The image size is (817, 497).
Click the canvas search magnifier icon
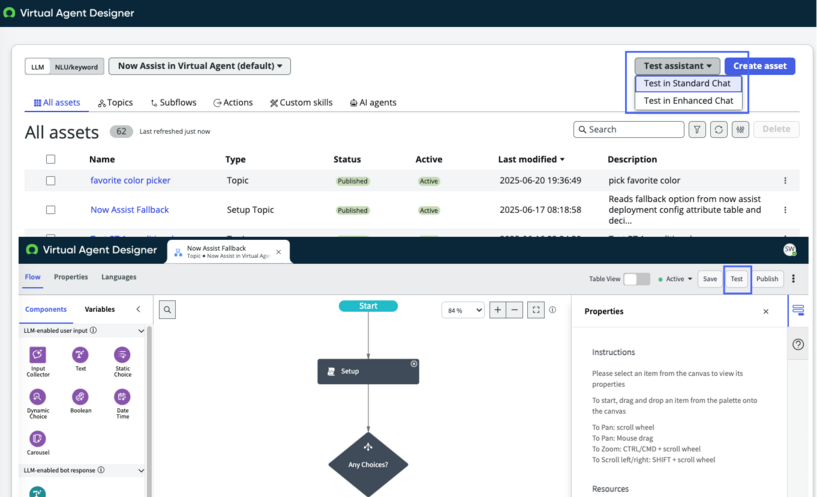coord(167,309)
